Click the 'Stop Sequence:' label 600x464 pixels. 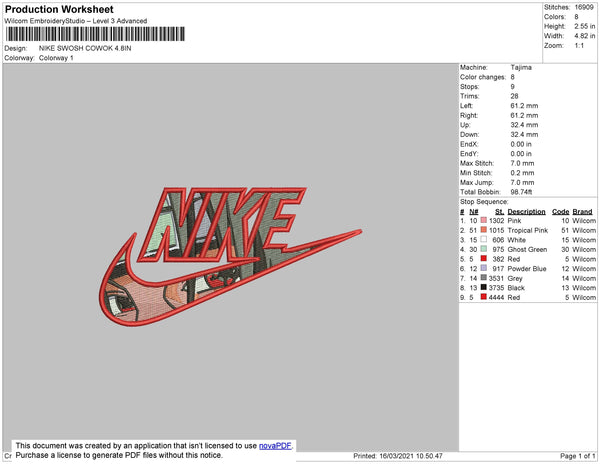click(484, 202)
